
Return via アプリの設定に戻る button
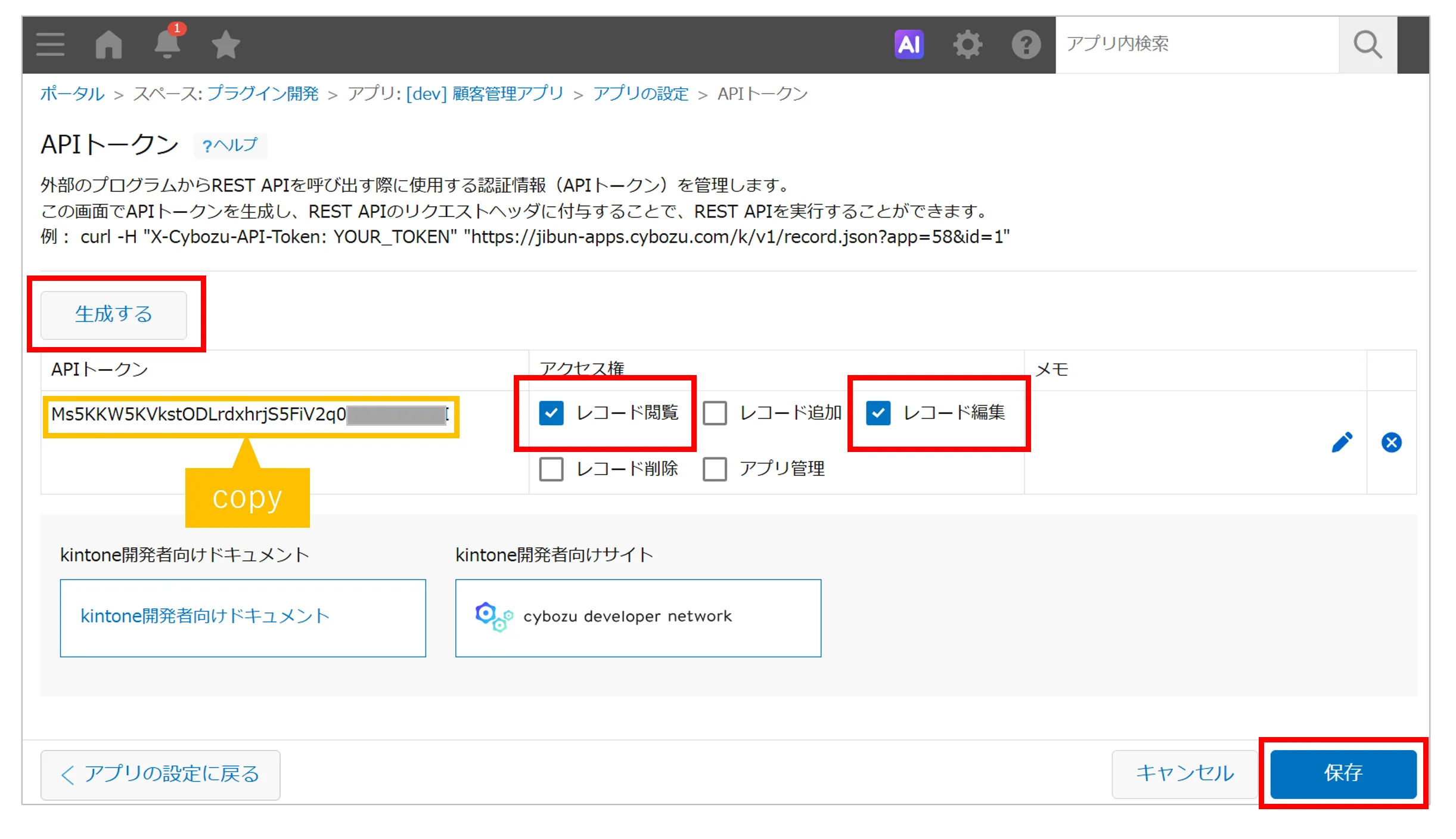click(160, 774)
